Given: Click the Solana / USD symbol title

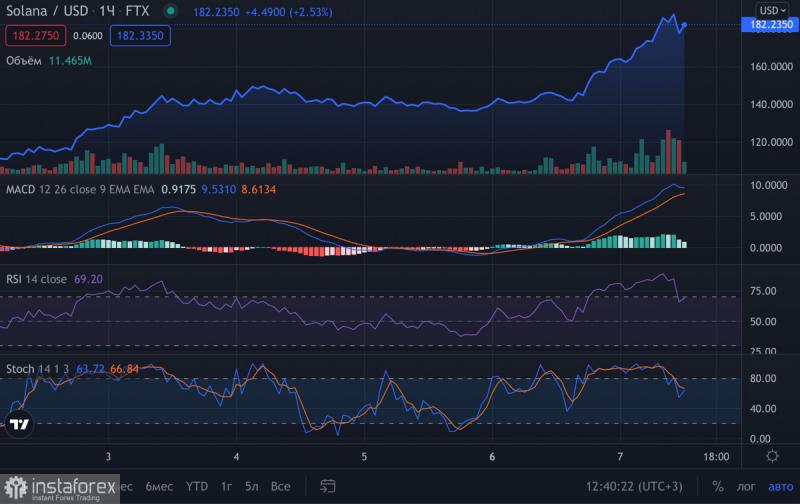Looking at the screenshot, I should click(x=45, y=11).
